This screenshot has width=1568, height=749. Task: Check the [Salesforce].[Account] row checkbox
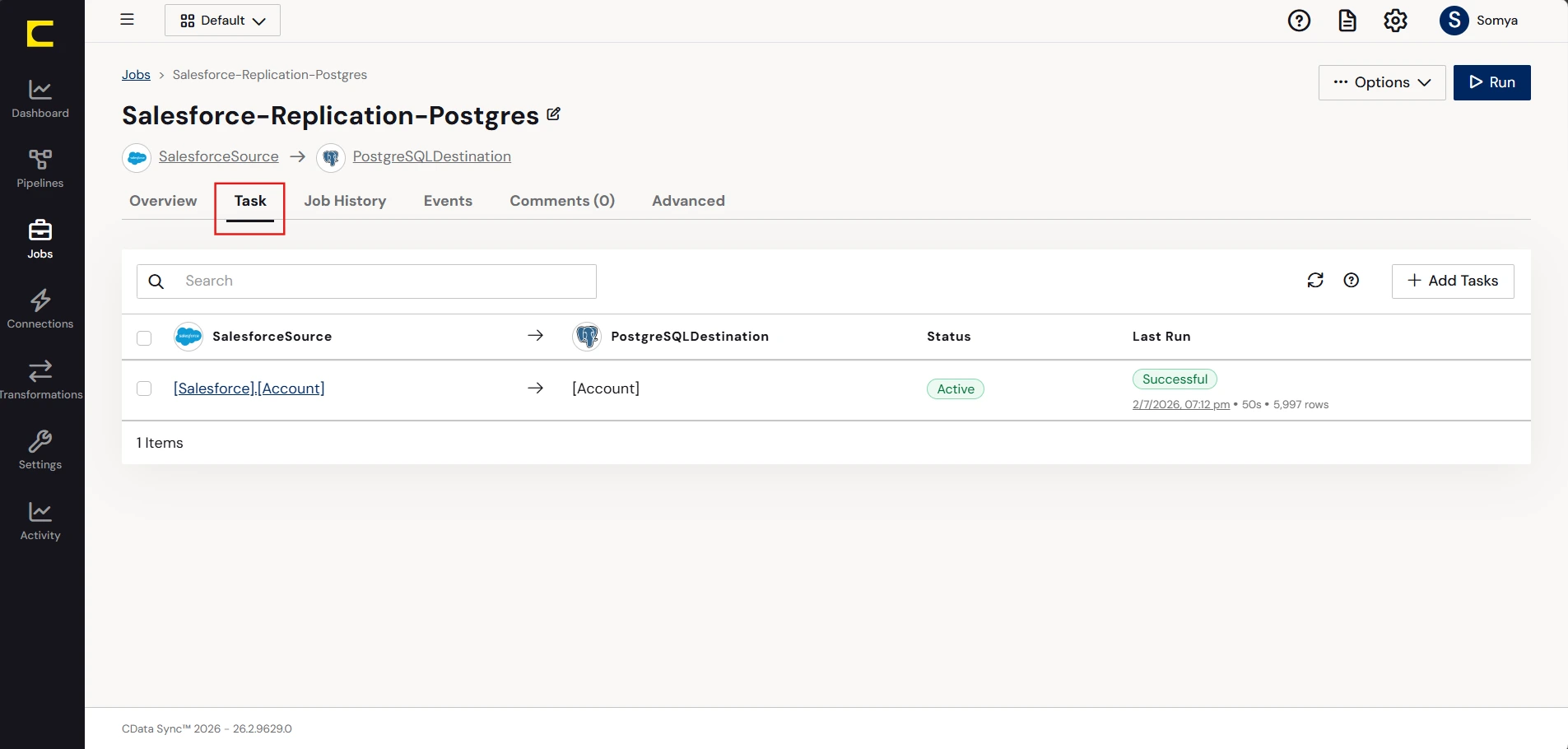144,388
